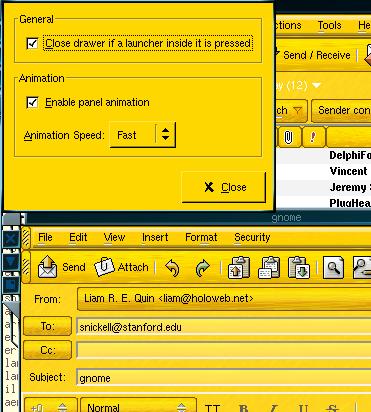Click the gnome title bar of composer

199,218
